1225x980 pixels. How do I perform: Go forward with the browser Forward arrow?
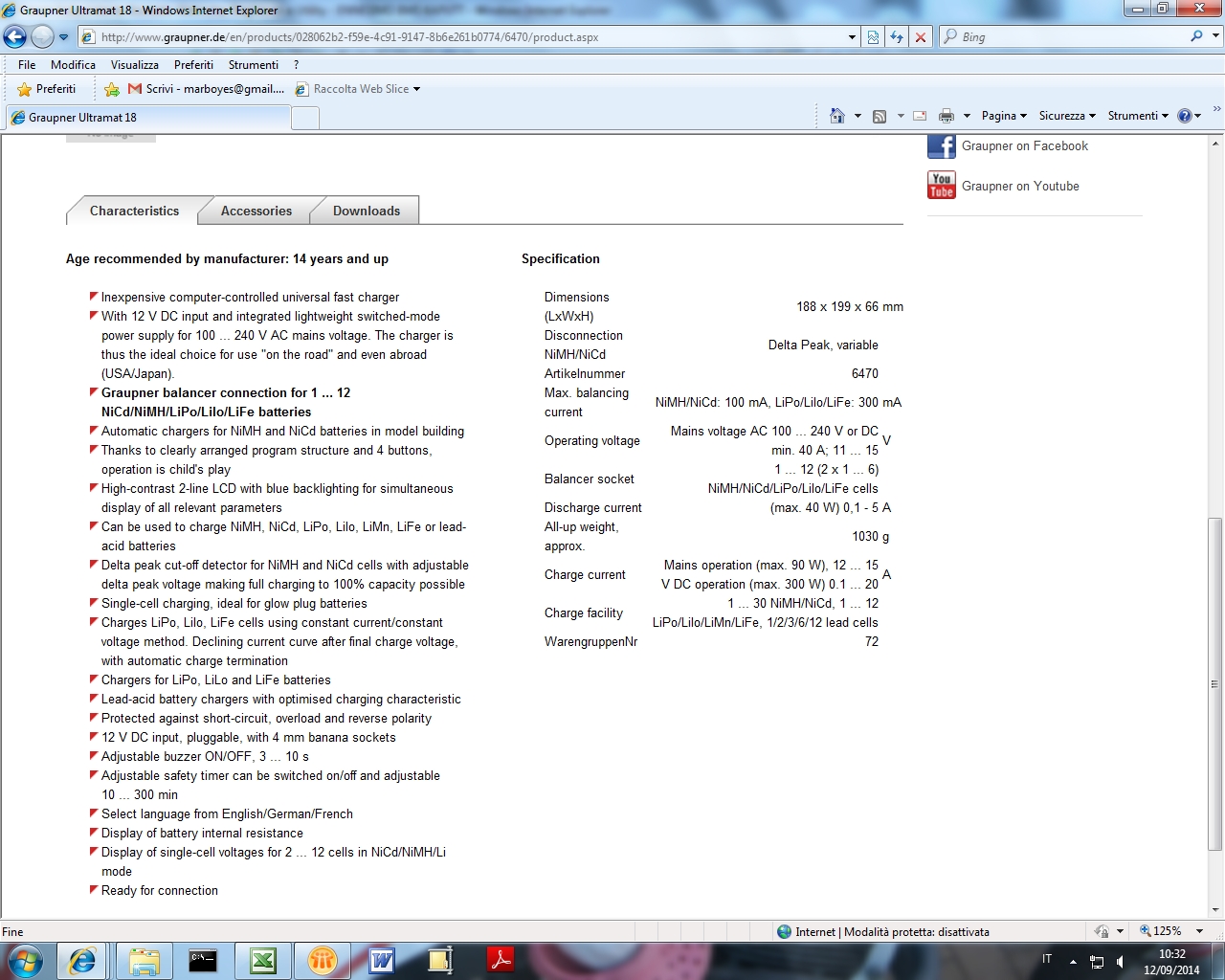click(x=42, y=36)
